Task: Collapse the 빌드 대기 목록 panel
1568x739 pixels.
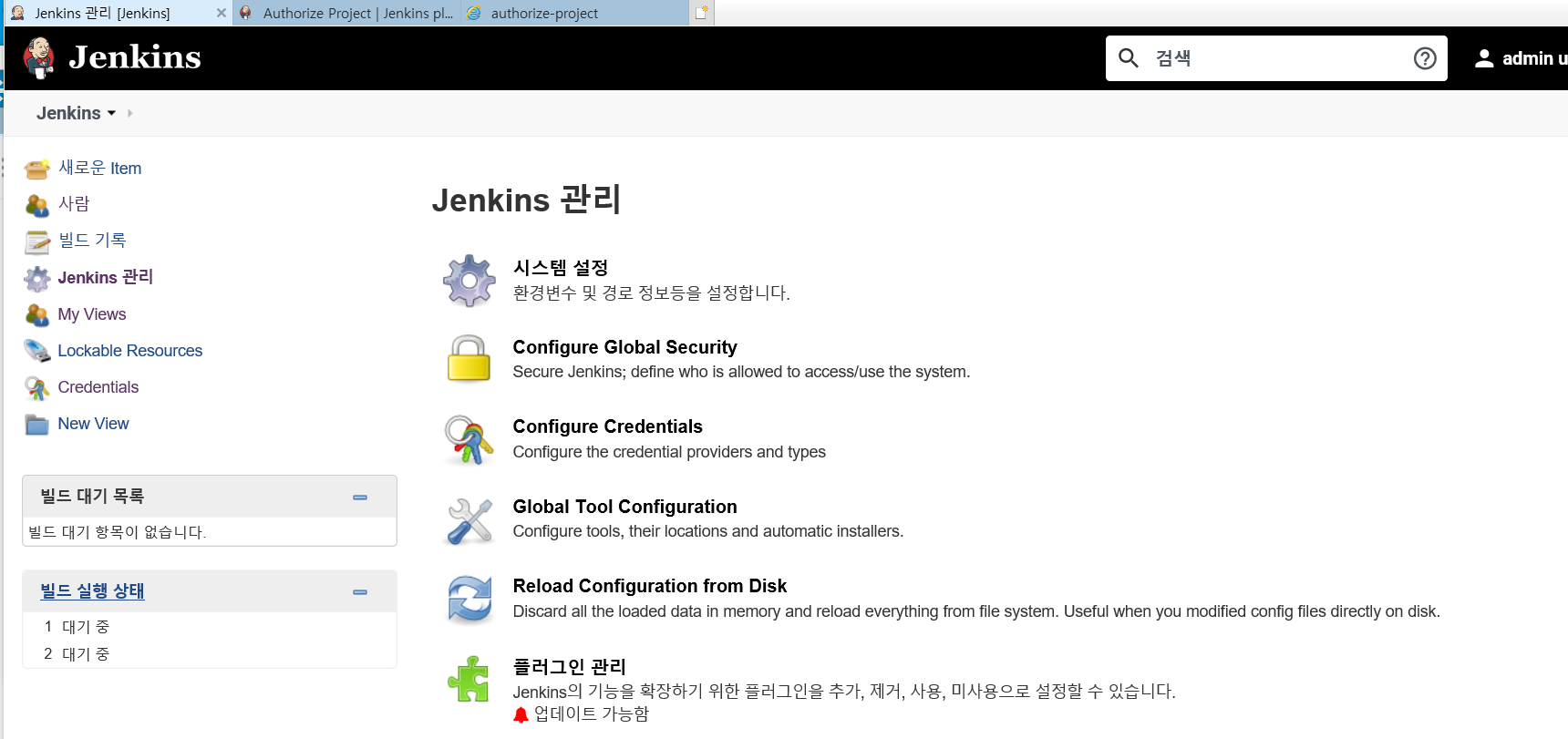Action: point(360,498)
